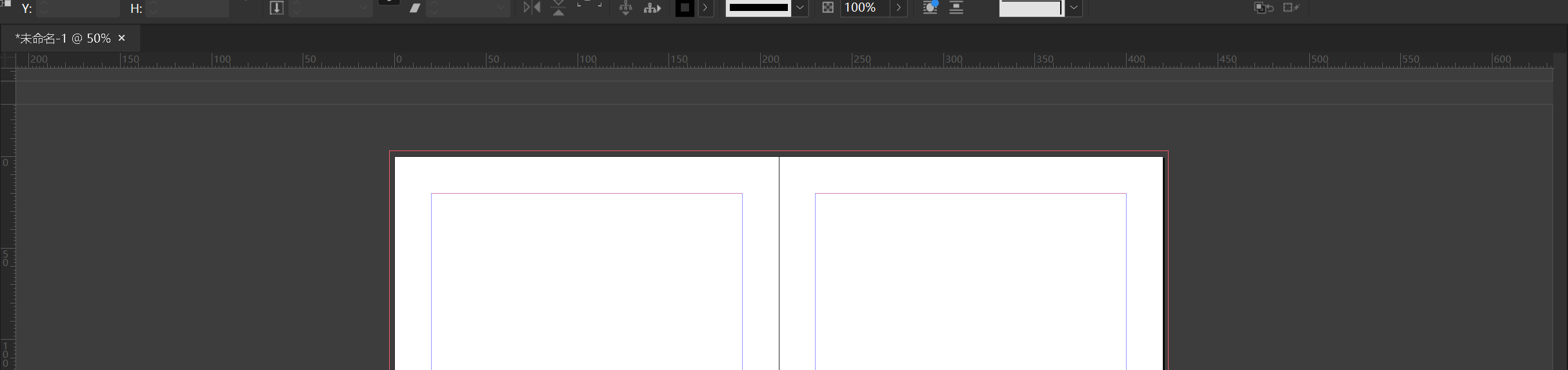Screen dimensions: 1568x370
Task: Toggle jump object text wrap
Action: click(x=956, y=8)
